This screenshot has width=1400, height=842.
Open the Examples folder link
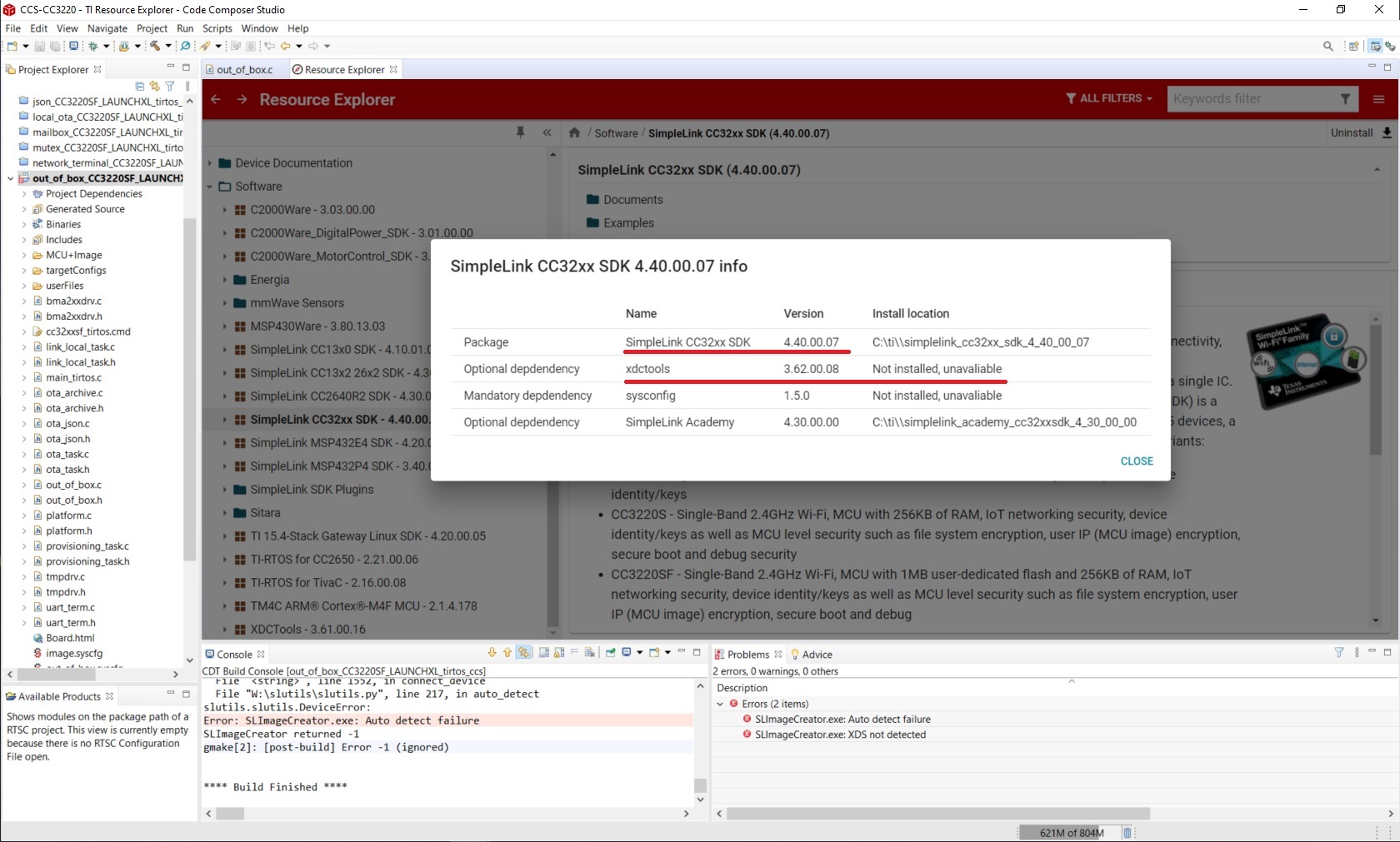click(629, 223)
